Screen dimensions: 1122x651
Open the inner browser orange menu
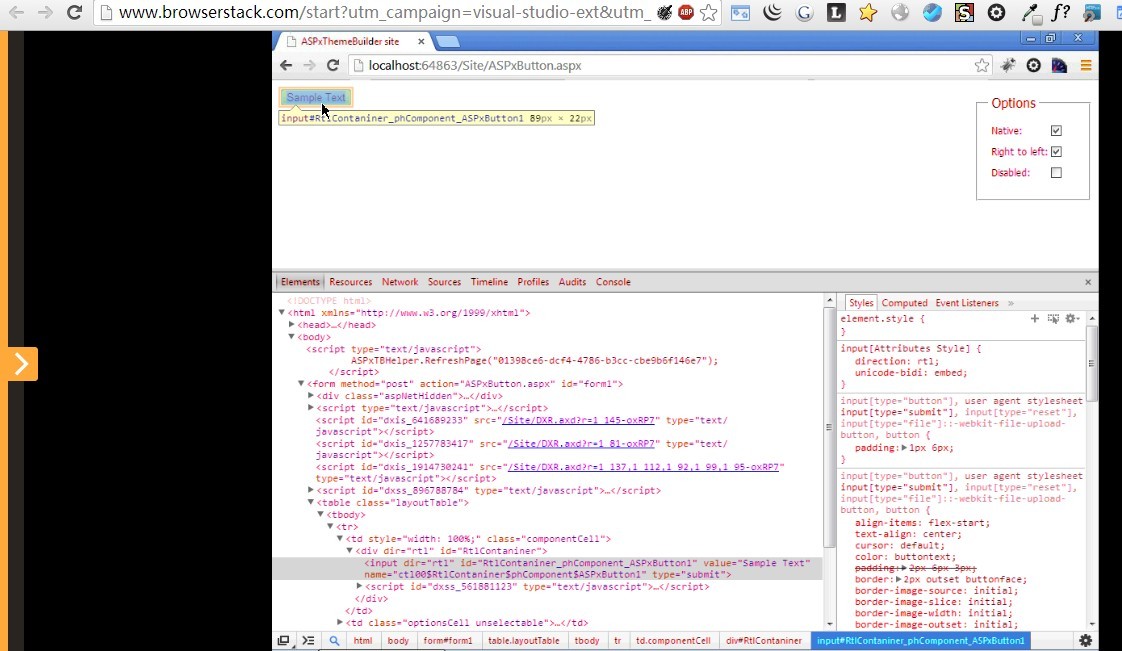1086,66
